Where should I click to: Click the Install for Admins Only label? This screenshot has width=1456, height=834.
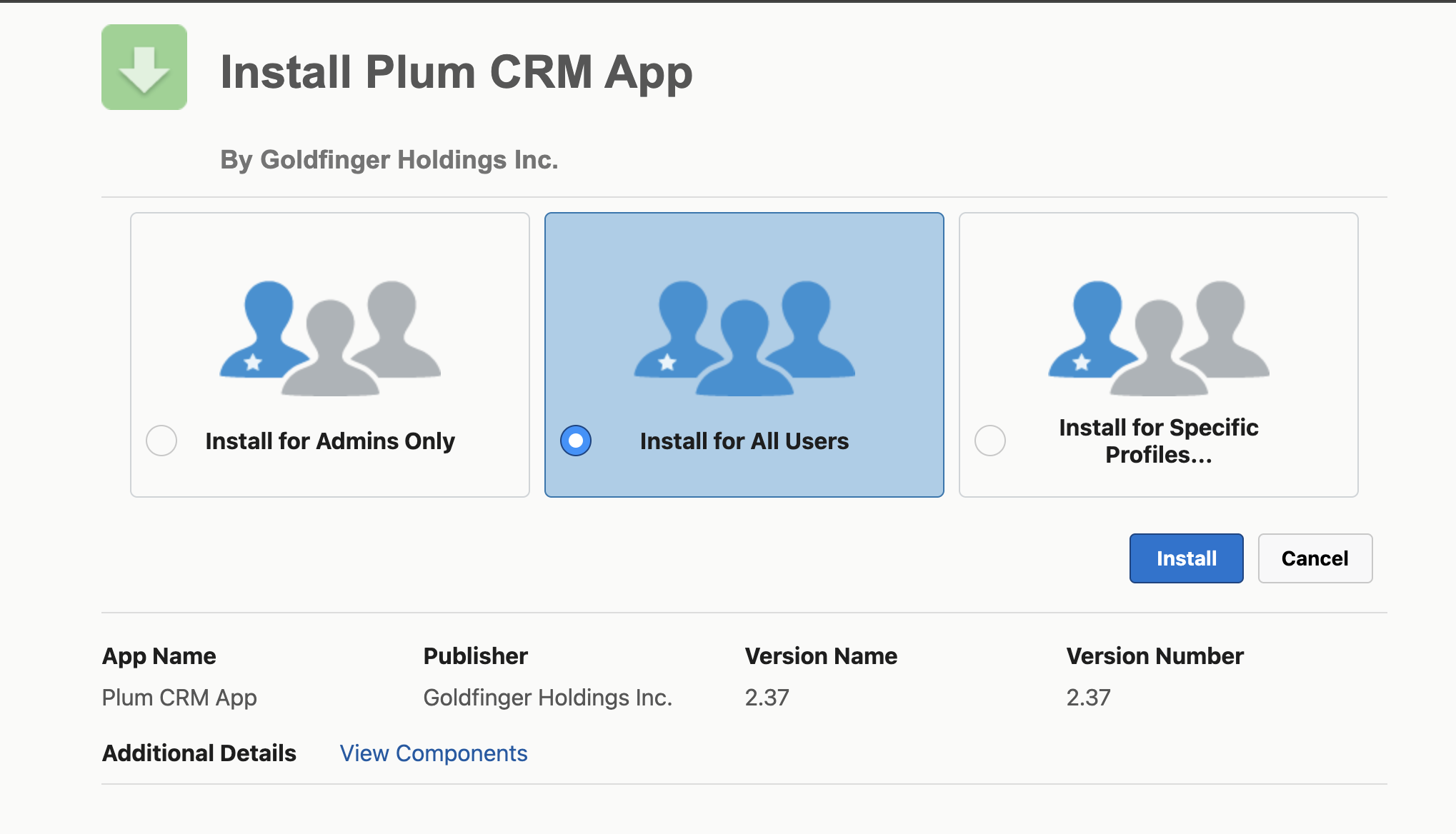point(330,441)
